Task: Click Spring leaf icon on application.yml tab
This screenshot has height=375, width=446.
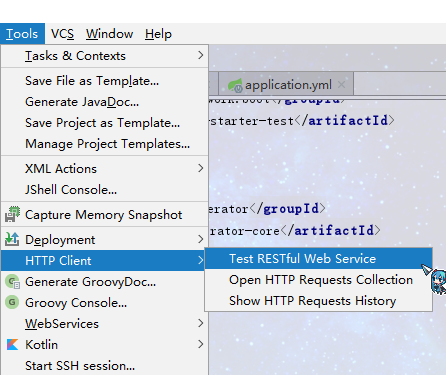Action: pyautogui.click(x=235, y=85)
